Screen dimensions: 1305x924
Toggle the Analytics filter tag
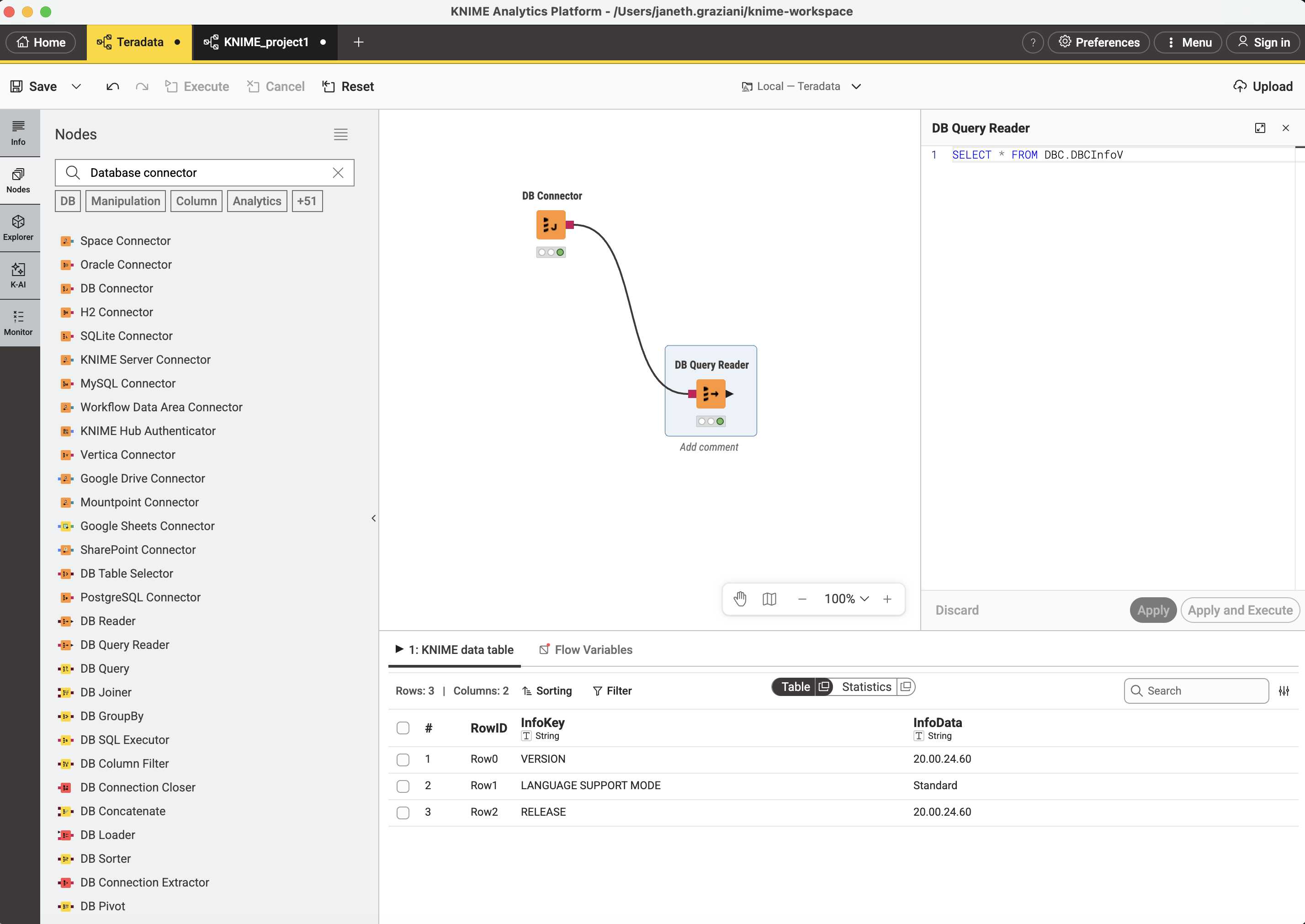click(x=257, y=201)
